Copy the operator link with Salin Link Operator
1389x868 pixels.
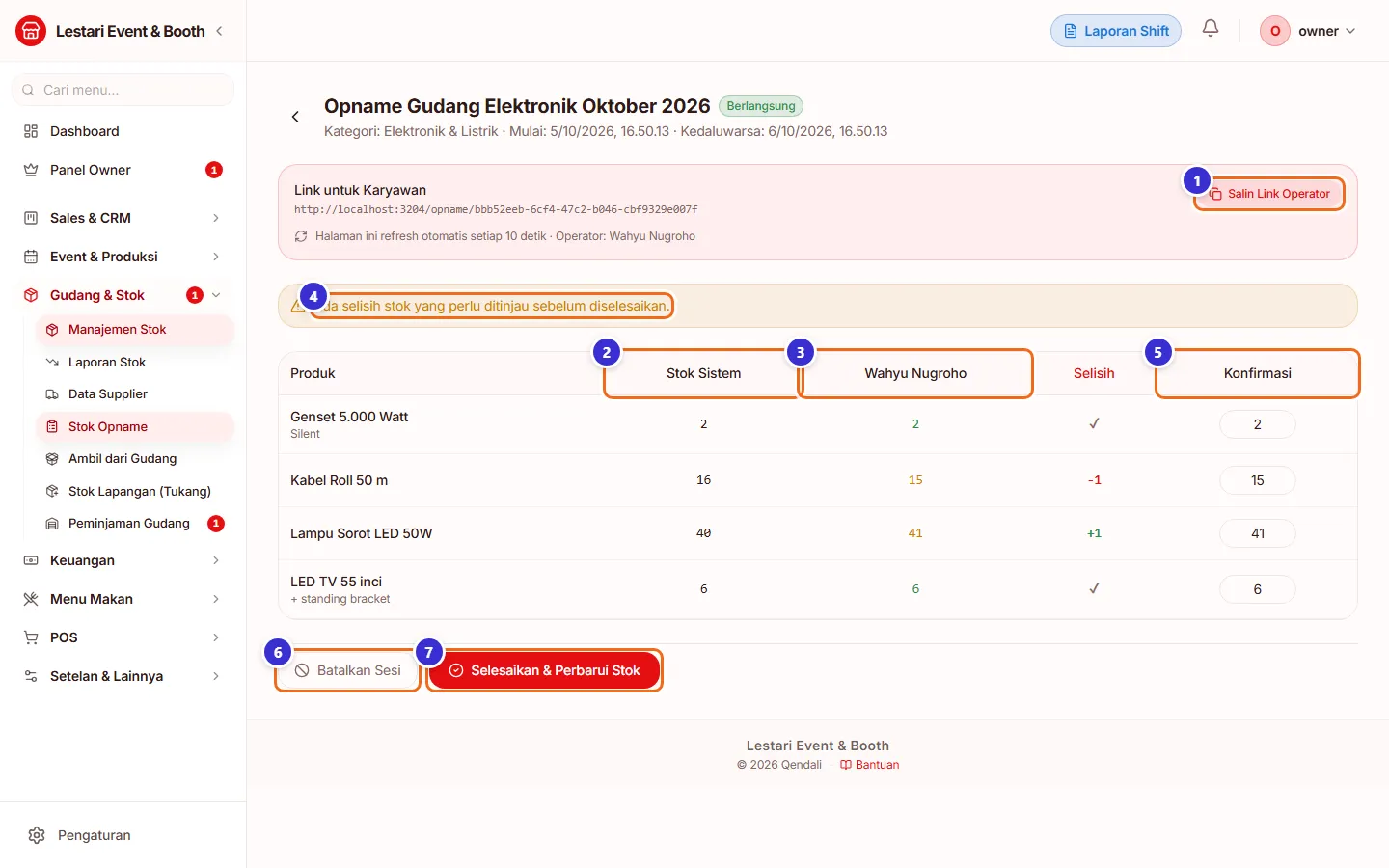click(1269, 194)
